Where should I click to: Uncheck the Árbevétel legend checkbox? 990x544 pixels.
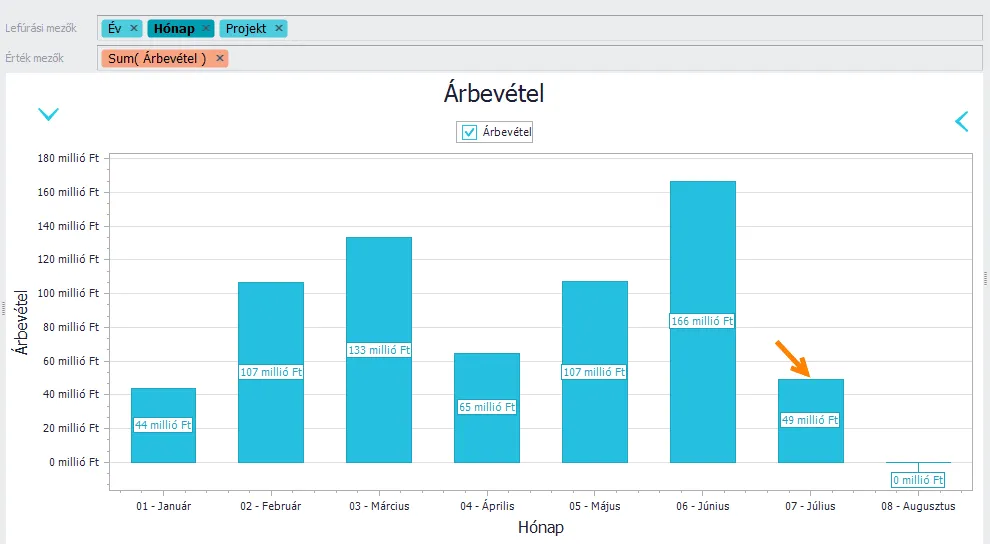[469, 132]
